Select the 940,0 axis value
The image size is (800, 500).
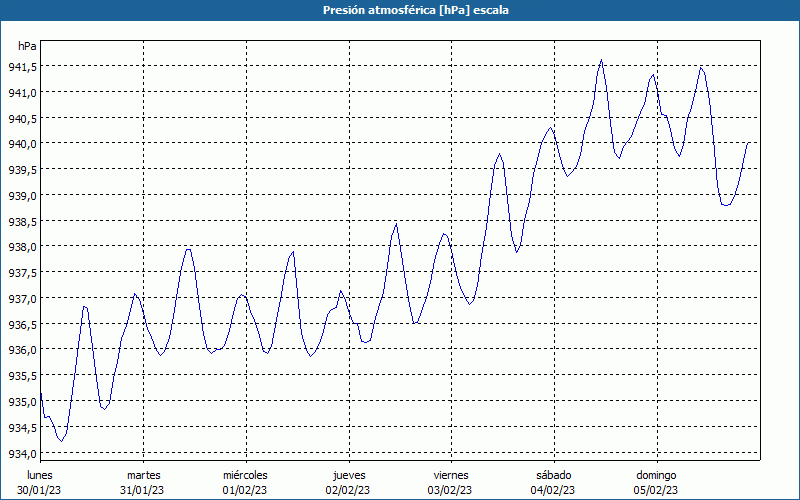22,144
